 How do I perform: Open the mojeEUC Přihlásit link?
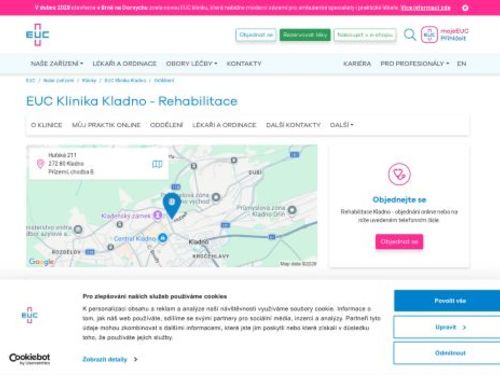pyautogui.click(x=454, y=35)
